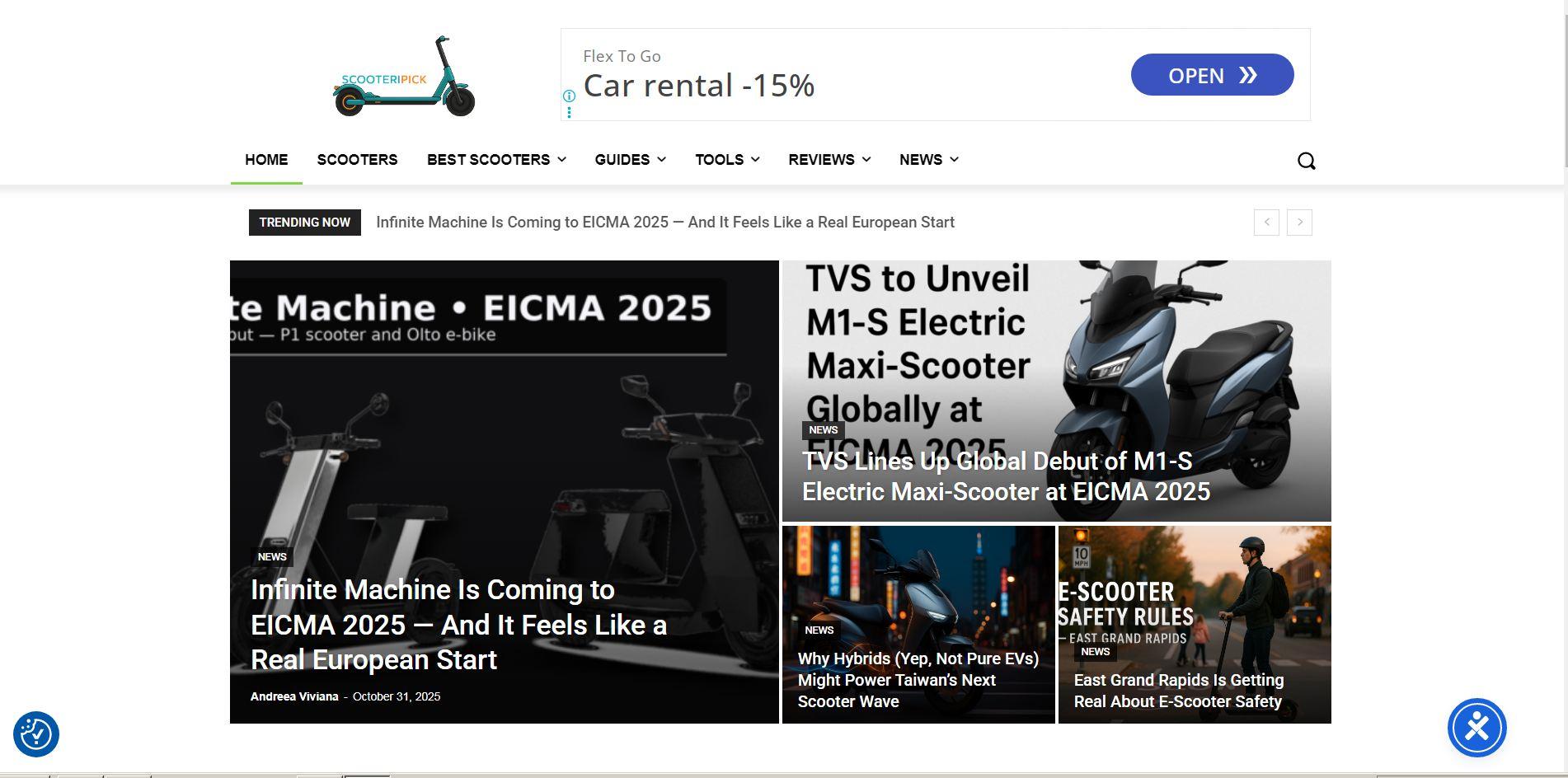Show next trending story arrow
This screenshot has height=778, width=1568.
(1299, 223)
